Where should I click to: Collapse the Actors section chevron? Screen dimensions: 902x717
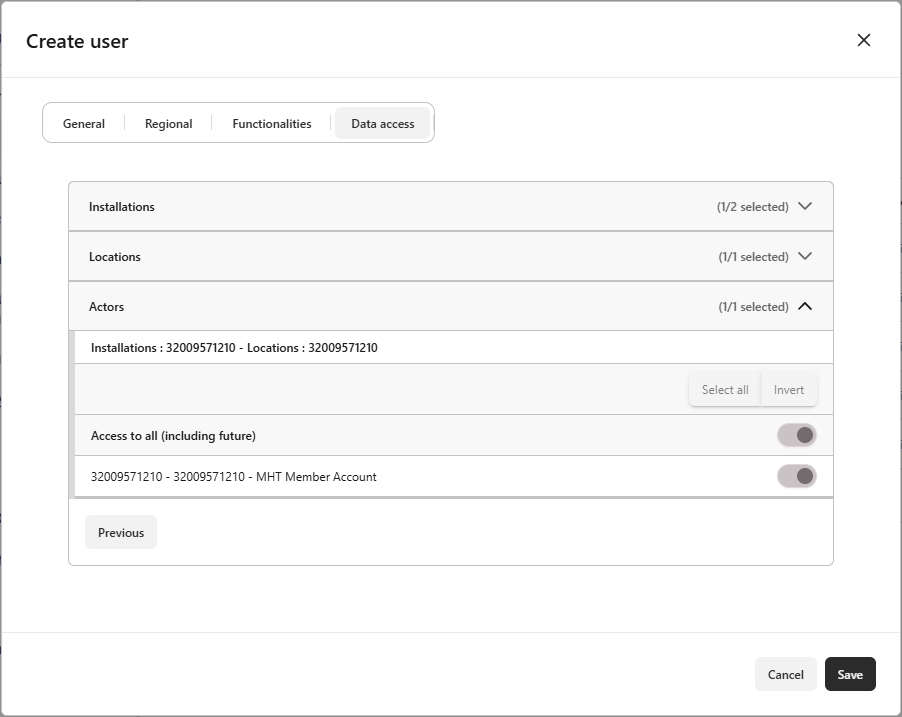[805, 307]
